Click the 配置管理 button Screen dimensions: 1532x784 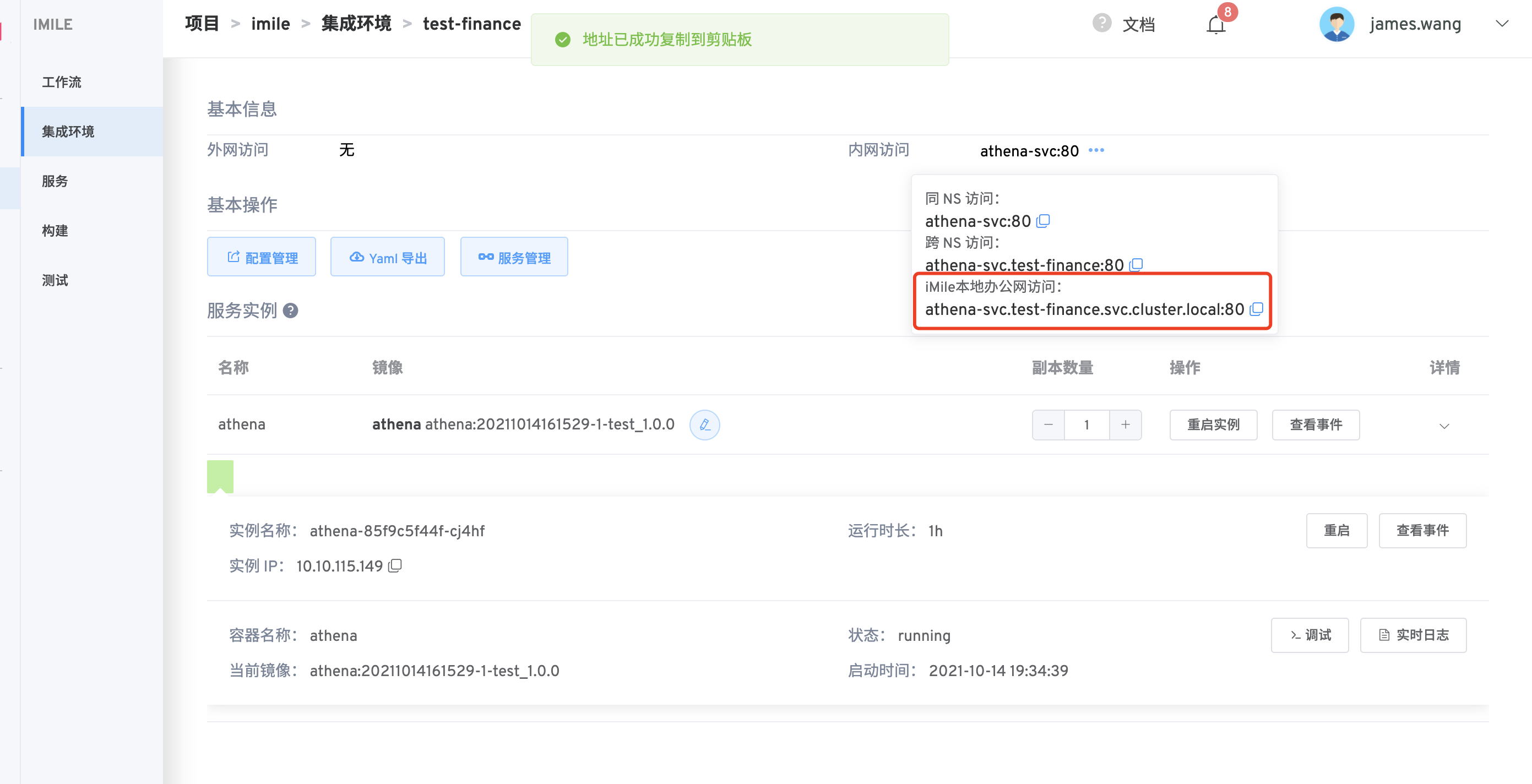coord(262,257)
